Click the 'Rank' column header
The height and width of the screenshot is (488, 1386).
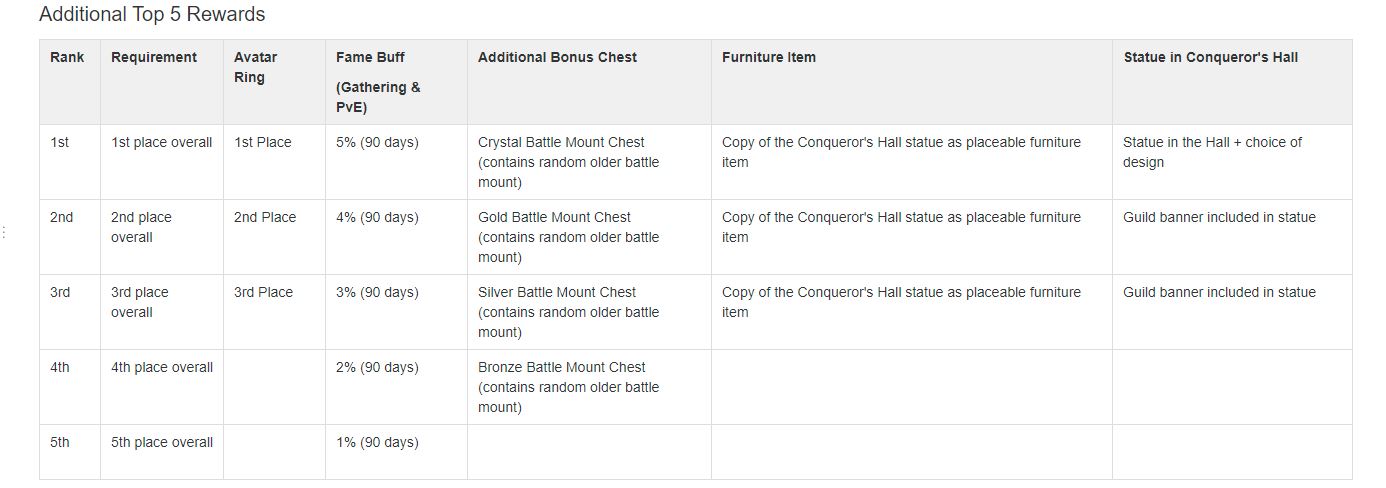(67, 57)
